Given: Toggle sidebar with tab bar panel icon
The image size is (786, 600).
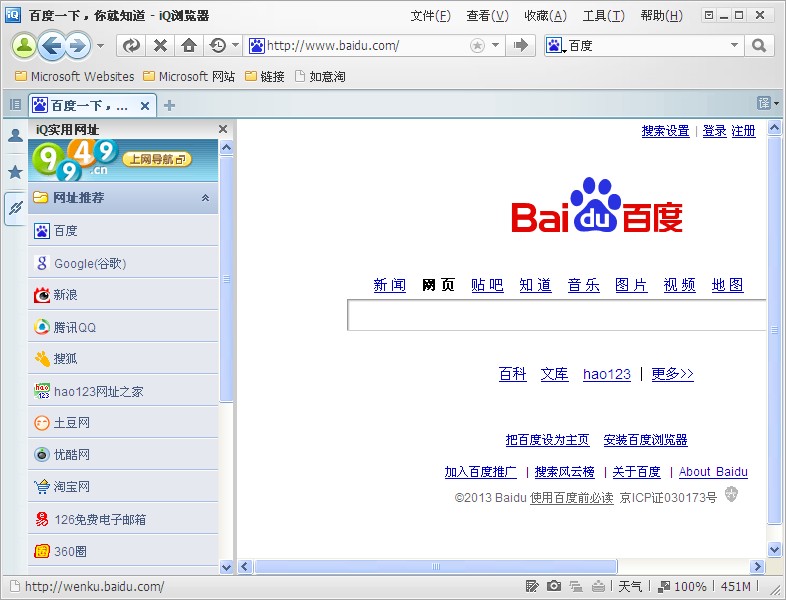Looking at the screenshot, I should [16, 104].
